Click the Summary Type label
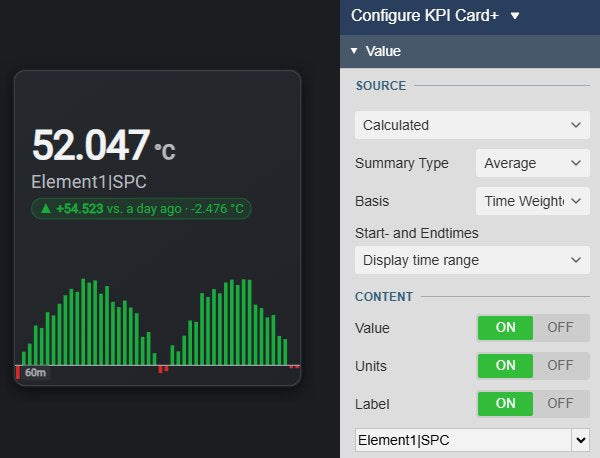This screenshot has width=600, height=458. (402, 163)
